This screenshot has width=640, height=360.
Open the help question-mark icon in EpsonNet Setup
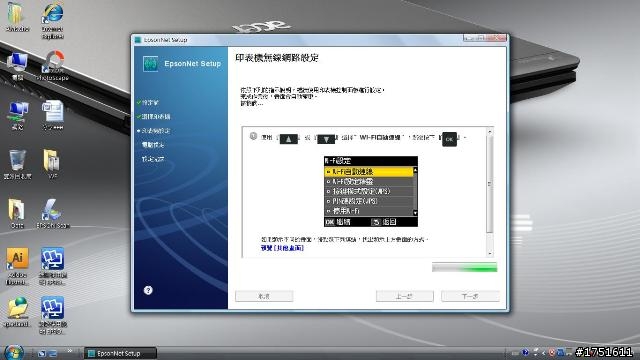[x=148, y=290]
